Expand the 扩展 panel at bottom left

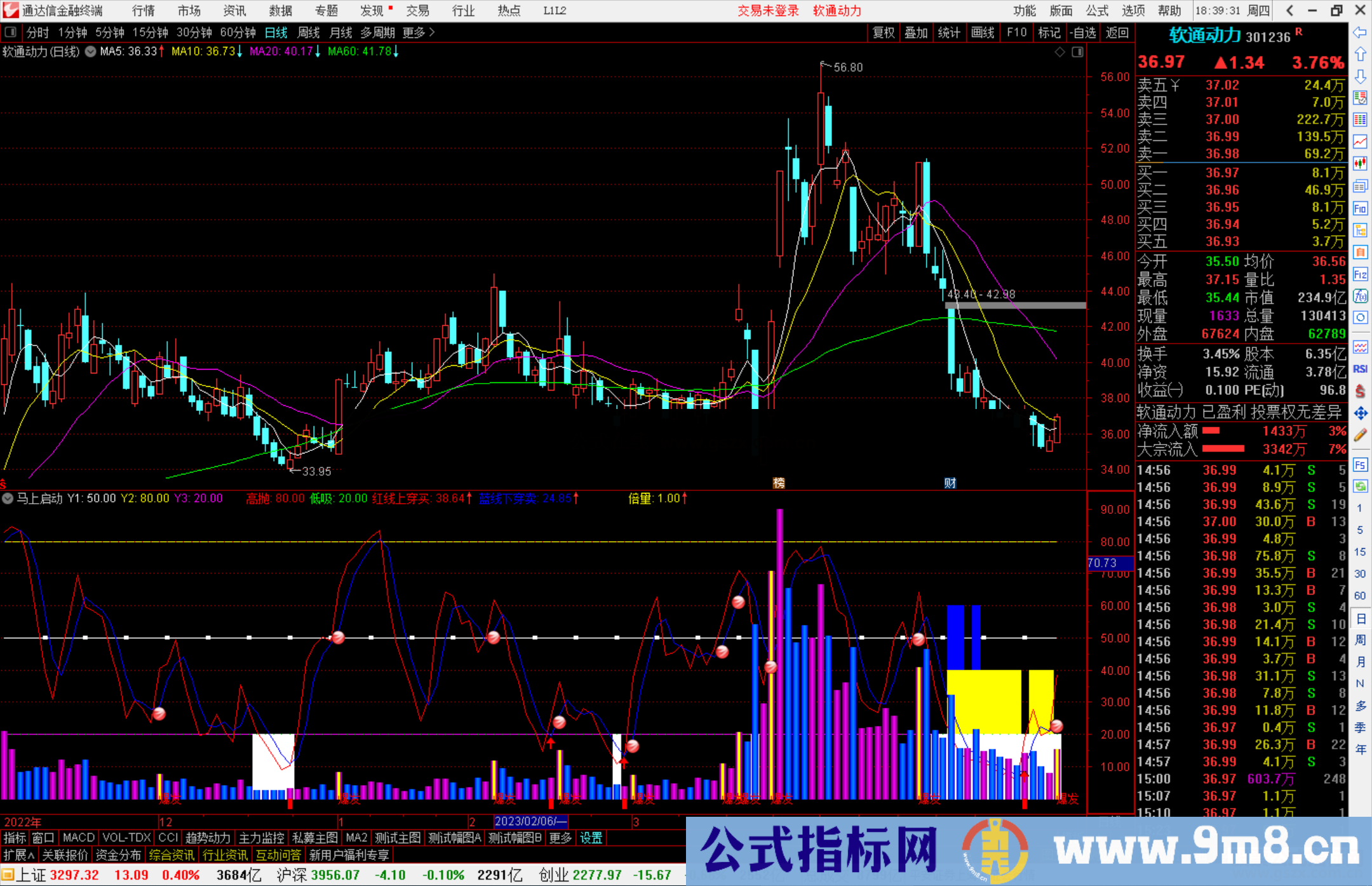16,854
